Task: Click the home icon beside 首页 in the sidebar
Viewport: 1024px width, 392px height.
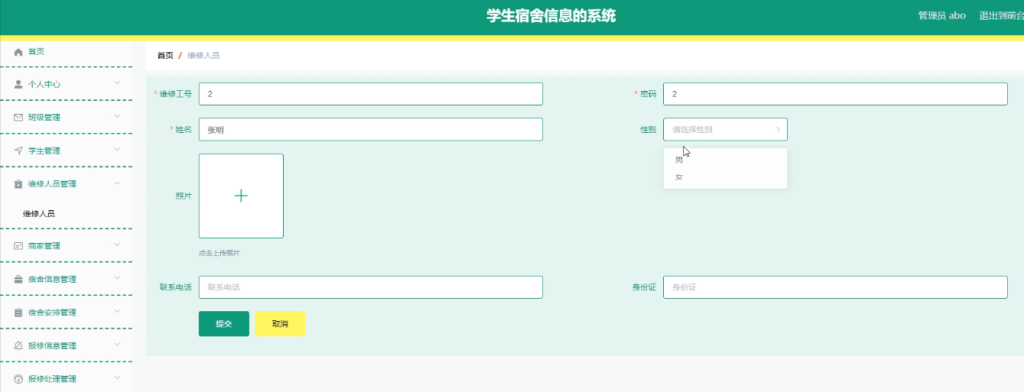Action: click(x=18, y=52)
